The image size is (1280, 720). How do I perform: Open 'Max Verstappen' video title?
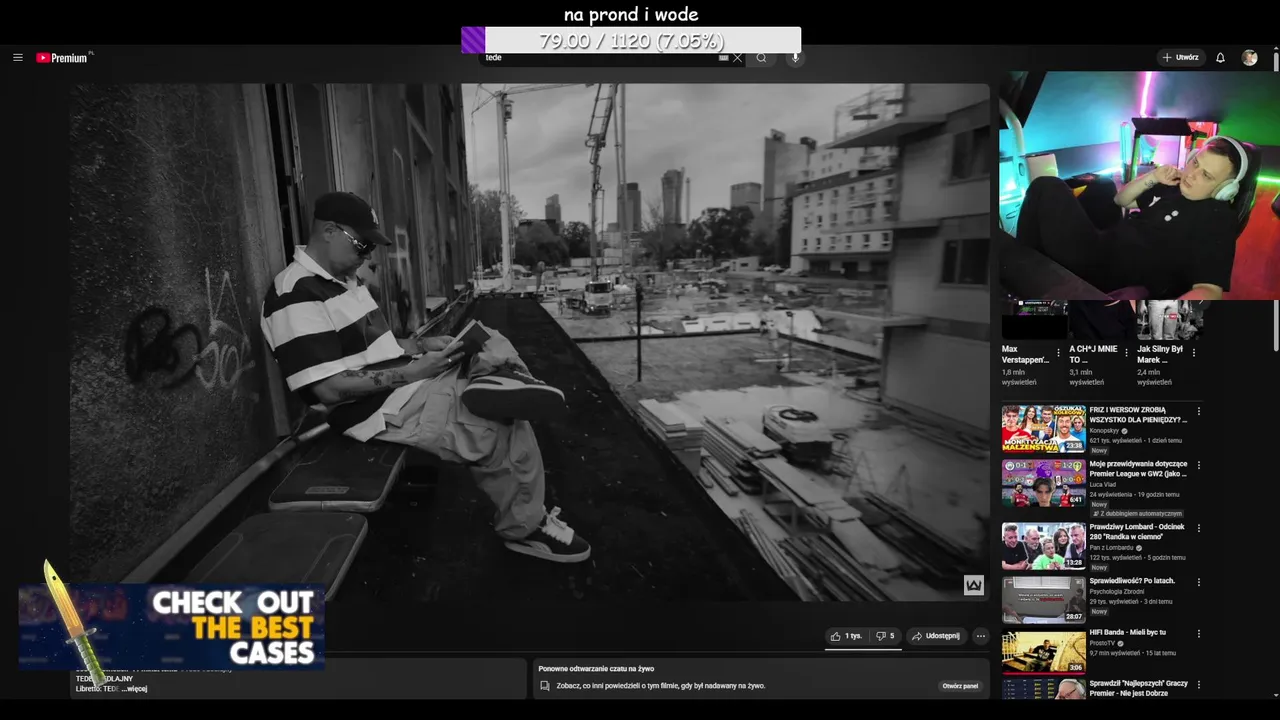1025,354
